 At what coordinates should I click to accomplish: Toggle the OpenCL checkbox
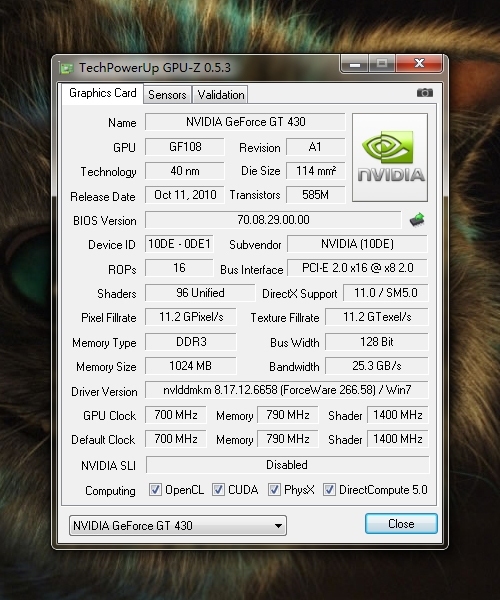(155, 490)
